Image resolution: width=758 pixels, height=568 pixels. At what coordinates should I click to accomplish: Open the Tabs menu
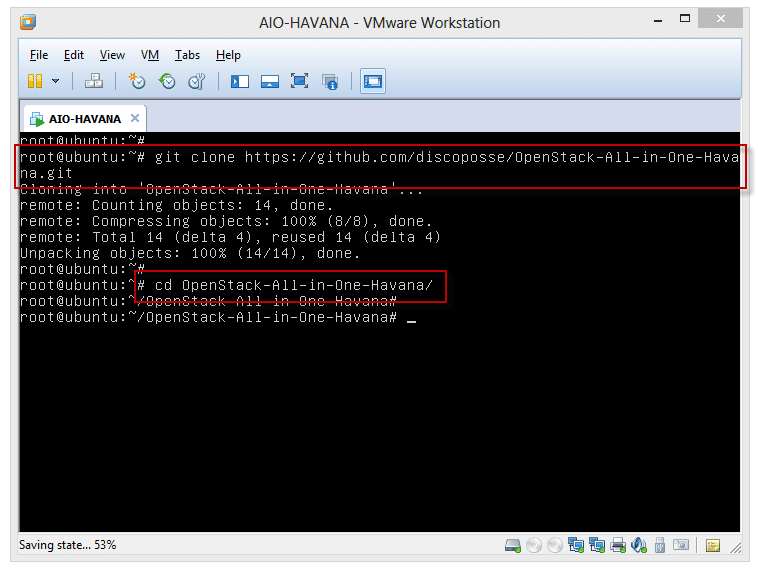(187, 55)
